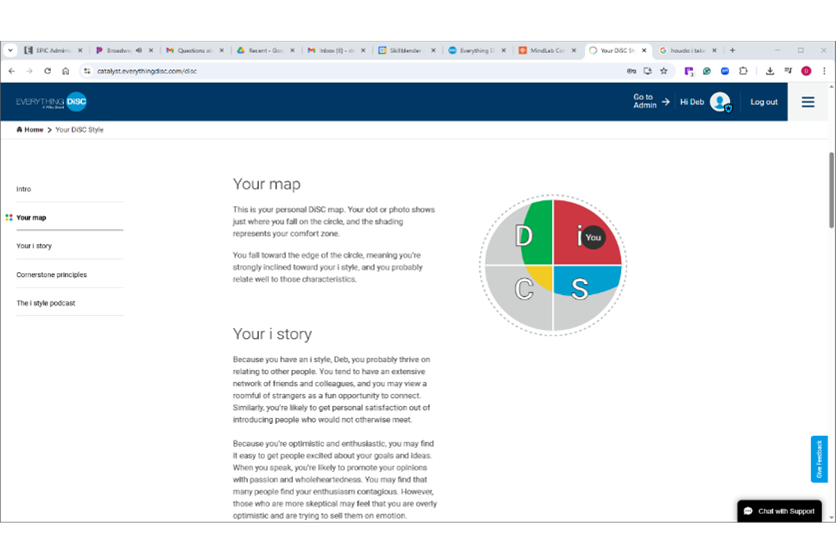
Task: Switch to the Everything DiSC tab
Action: (x=476, y=50)
